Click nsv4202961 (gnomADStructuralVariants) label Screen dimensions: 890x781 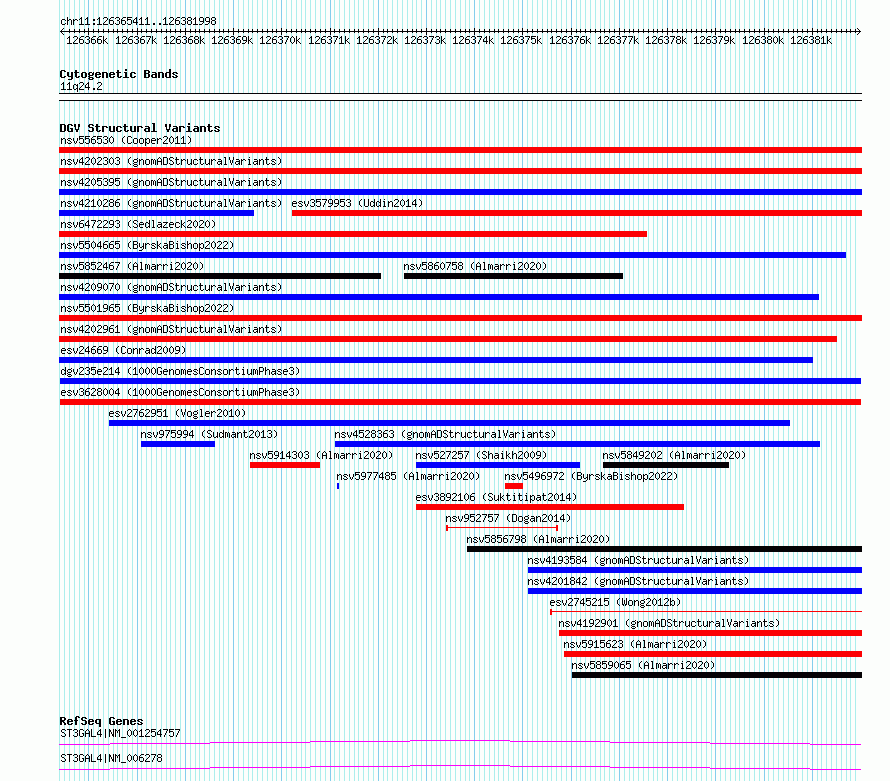[x=171, y=329]
